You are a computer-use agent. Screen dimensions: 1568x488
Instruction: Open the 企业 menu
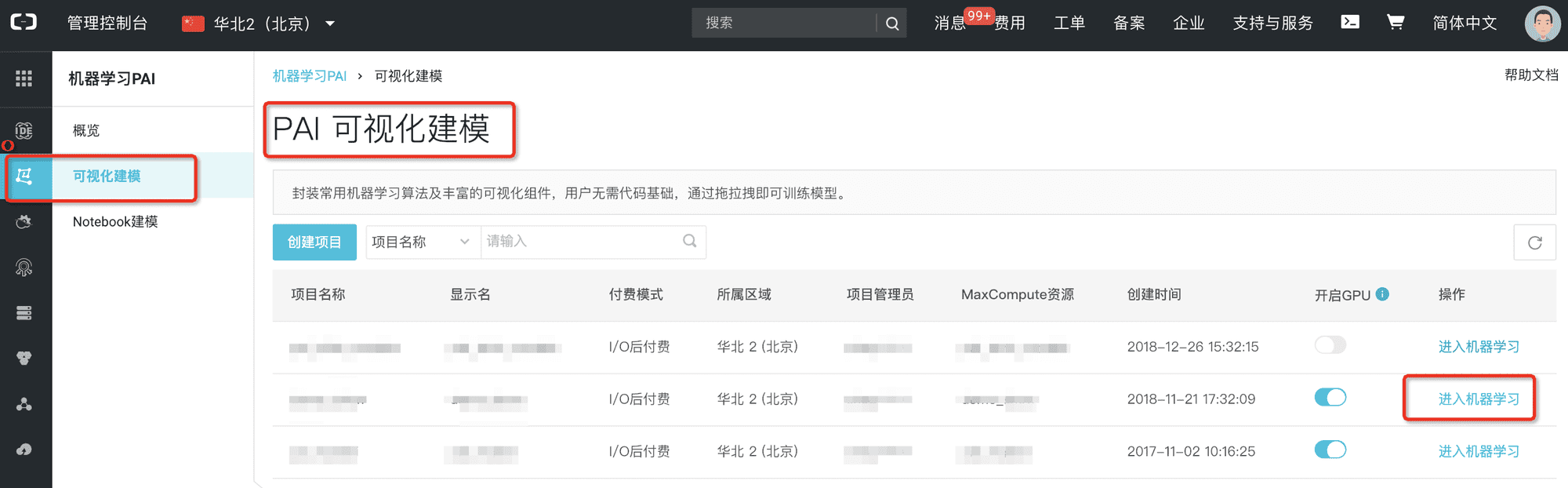(x=1189, y=24)
